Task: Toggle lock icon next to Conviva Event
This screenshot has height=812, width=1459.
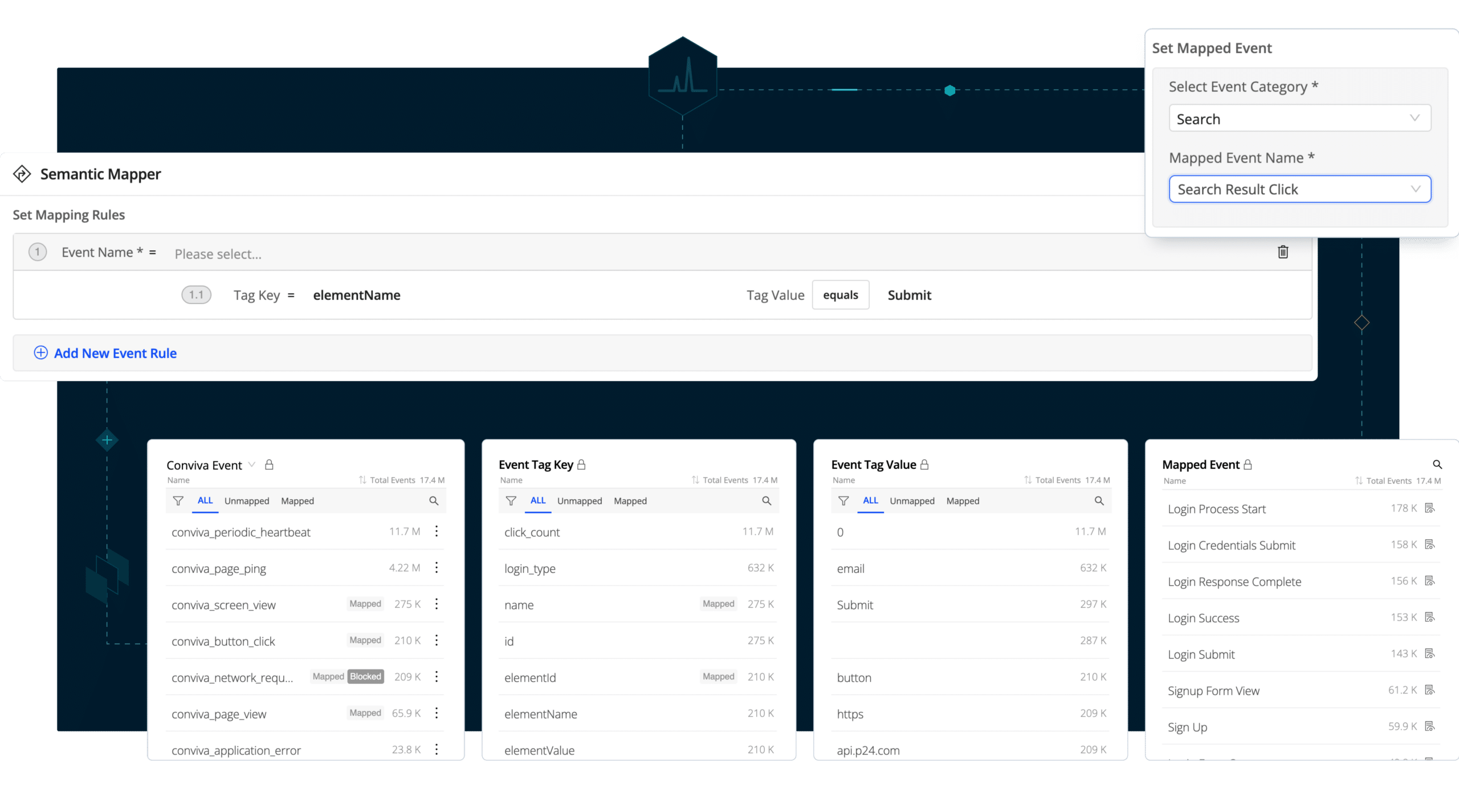Action: 269,465
